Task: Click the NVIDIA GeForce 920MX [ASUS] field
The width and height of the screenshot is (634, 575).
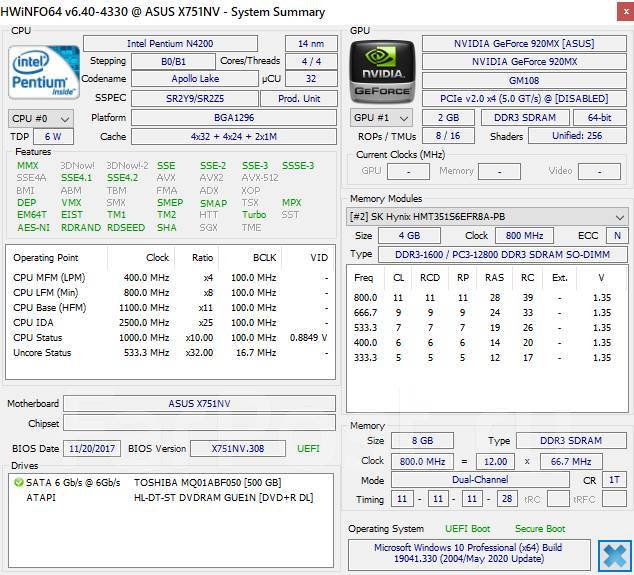Action: [524, 44]
